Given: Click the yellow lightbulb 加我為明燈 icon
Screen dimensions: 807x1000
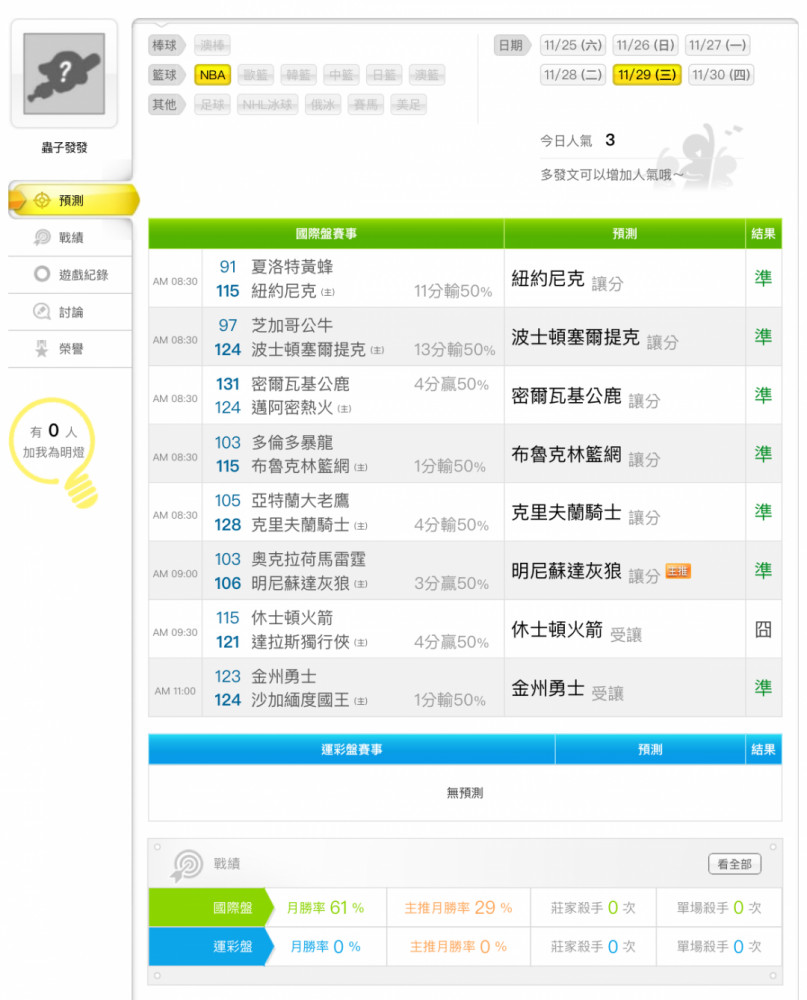Looking at the screenshot, I should point(54,452).
